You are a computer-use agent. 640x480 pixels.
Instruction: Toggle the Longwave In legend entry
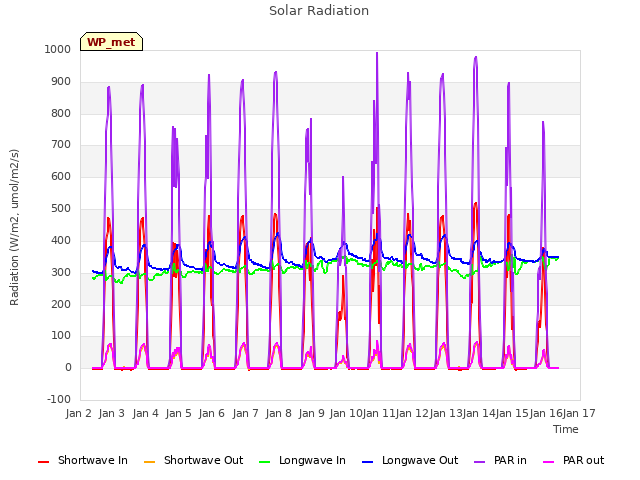302,460
